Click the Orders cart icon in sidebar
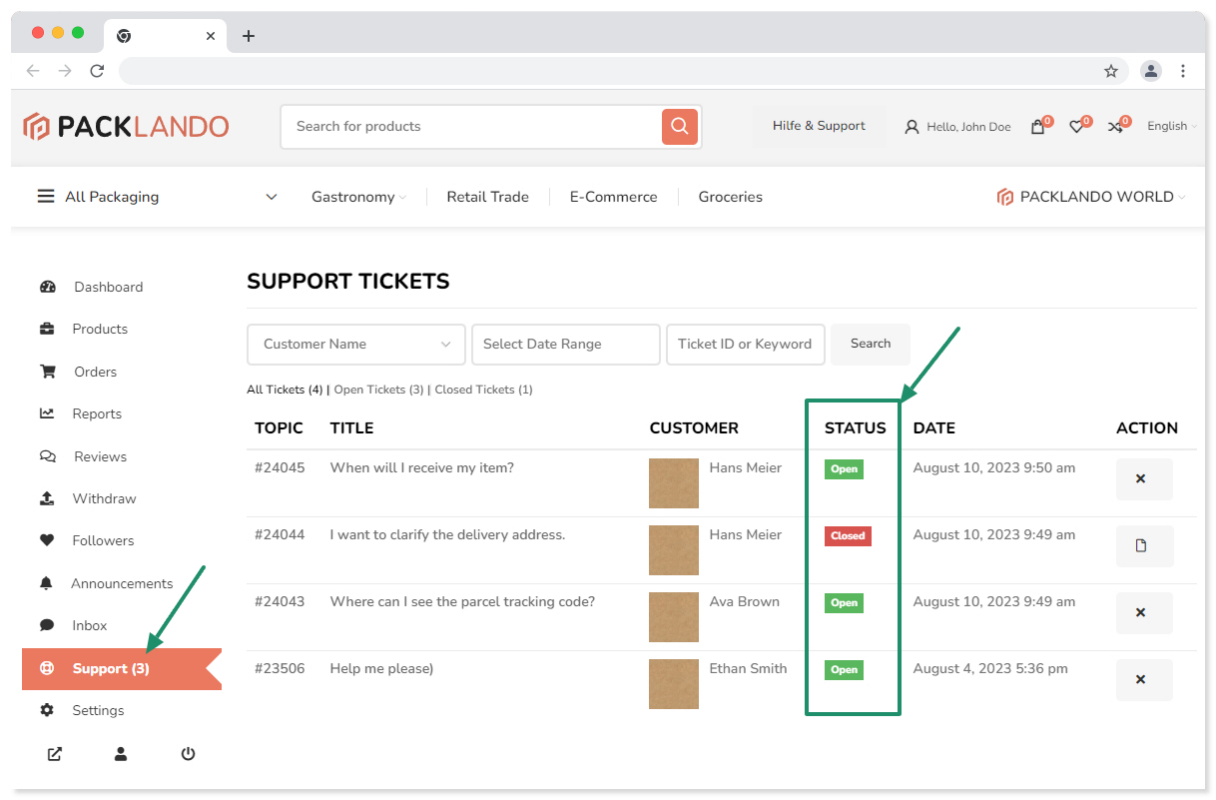 (47, 371)
